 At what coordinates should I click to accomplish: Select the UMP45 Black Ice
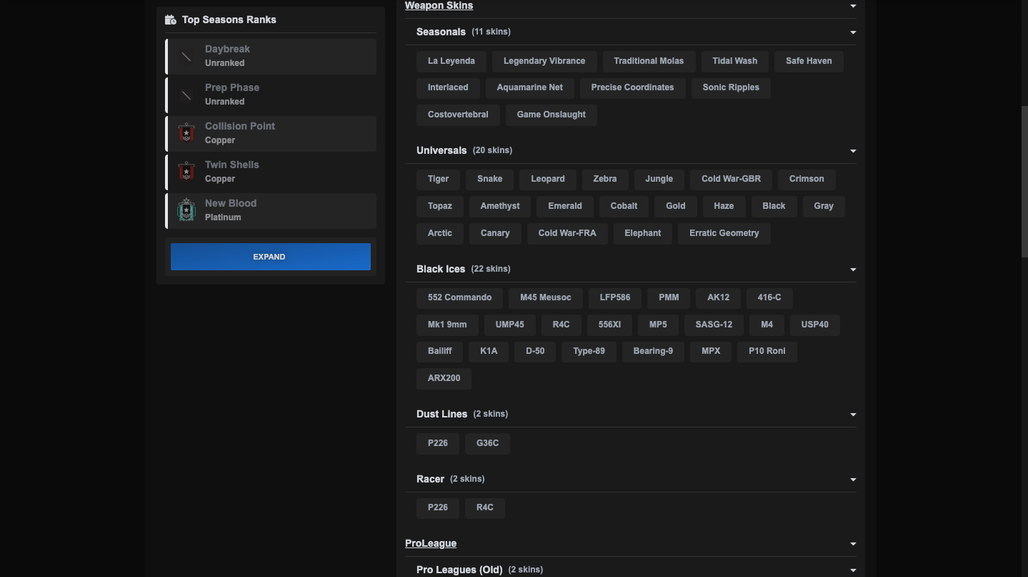tap(509, 325)
